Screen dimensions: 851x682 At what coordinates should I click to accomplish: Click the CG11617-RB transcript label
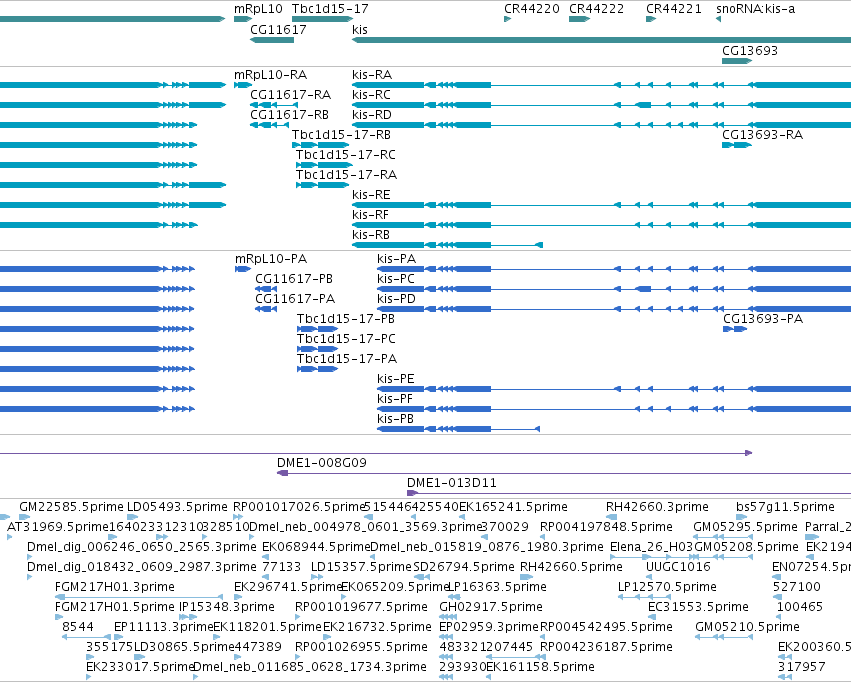(x=289, y=114)
